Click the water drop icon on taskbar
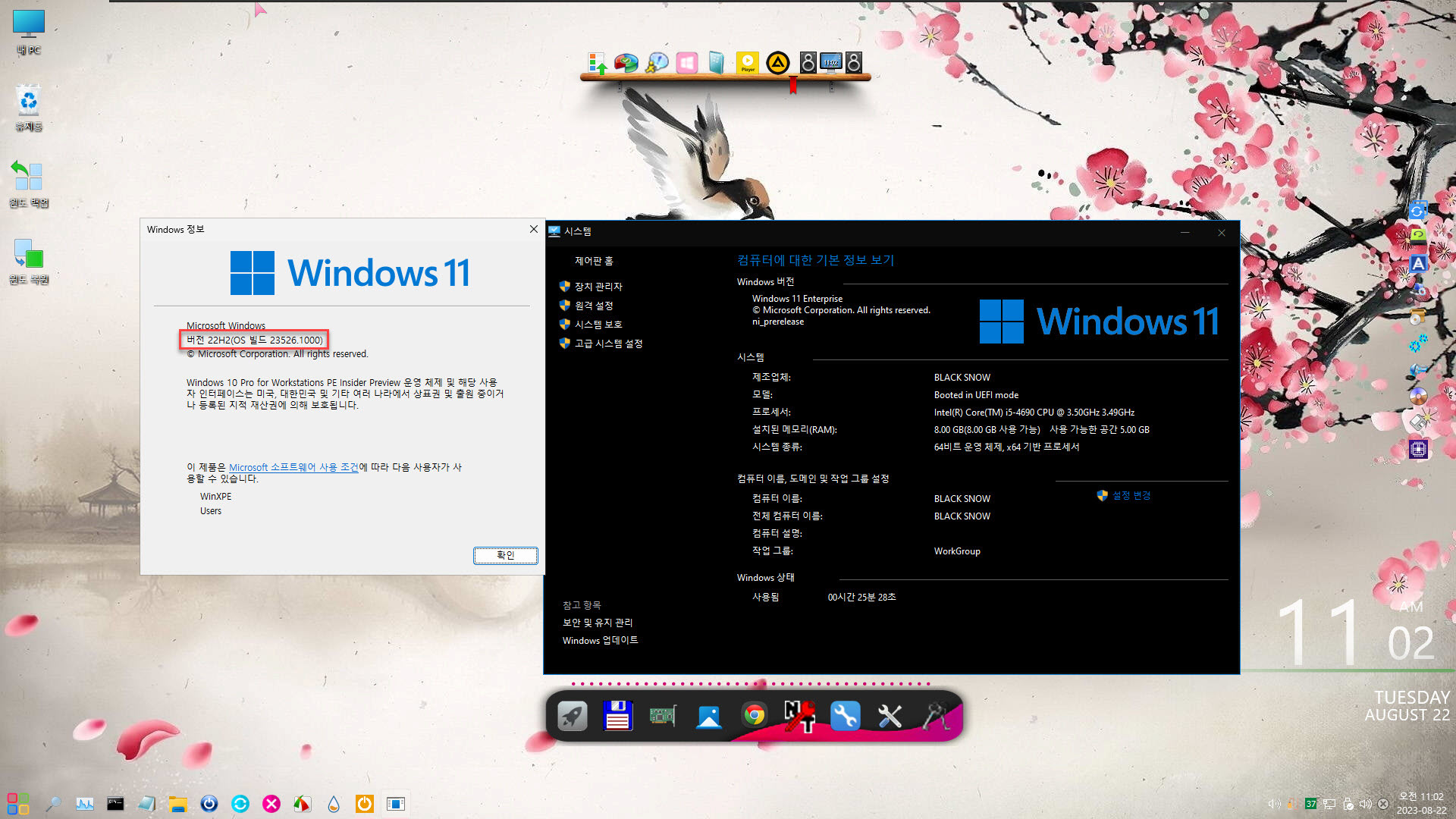Screen dimensions: 1456x819 tap(334, 804)
